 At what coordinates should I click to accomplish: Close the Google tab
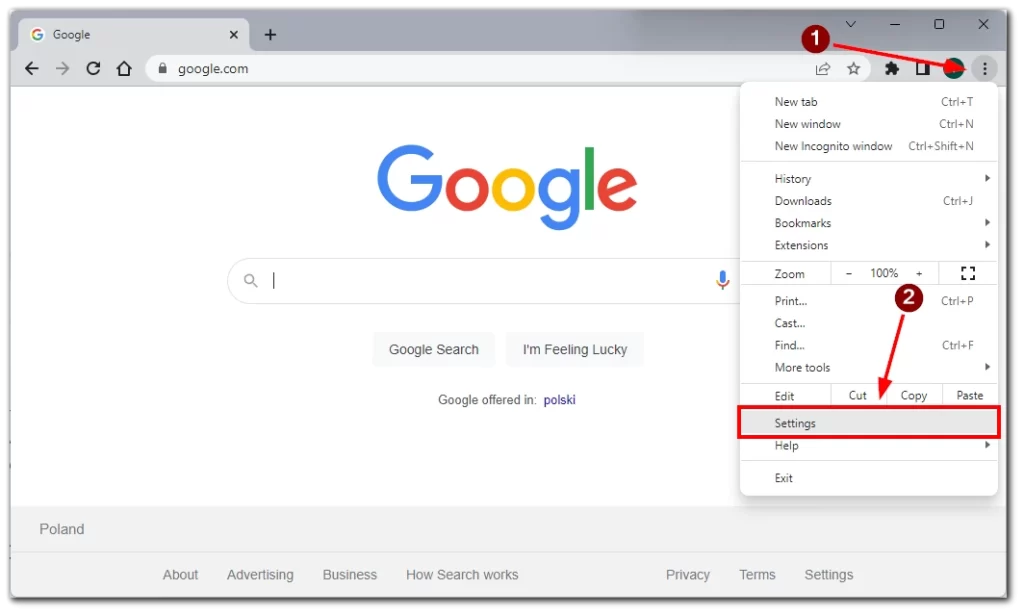pos(234,35)
